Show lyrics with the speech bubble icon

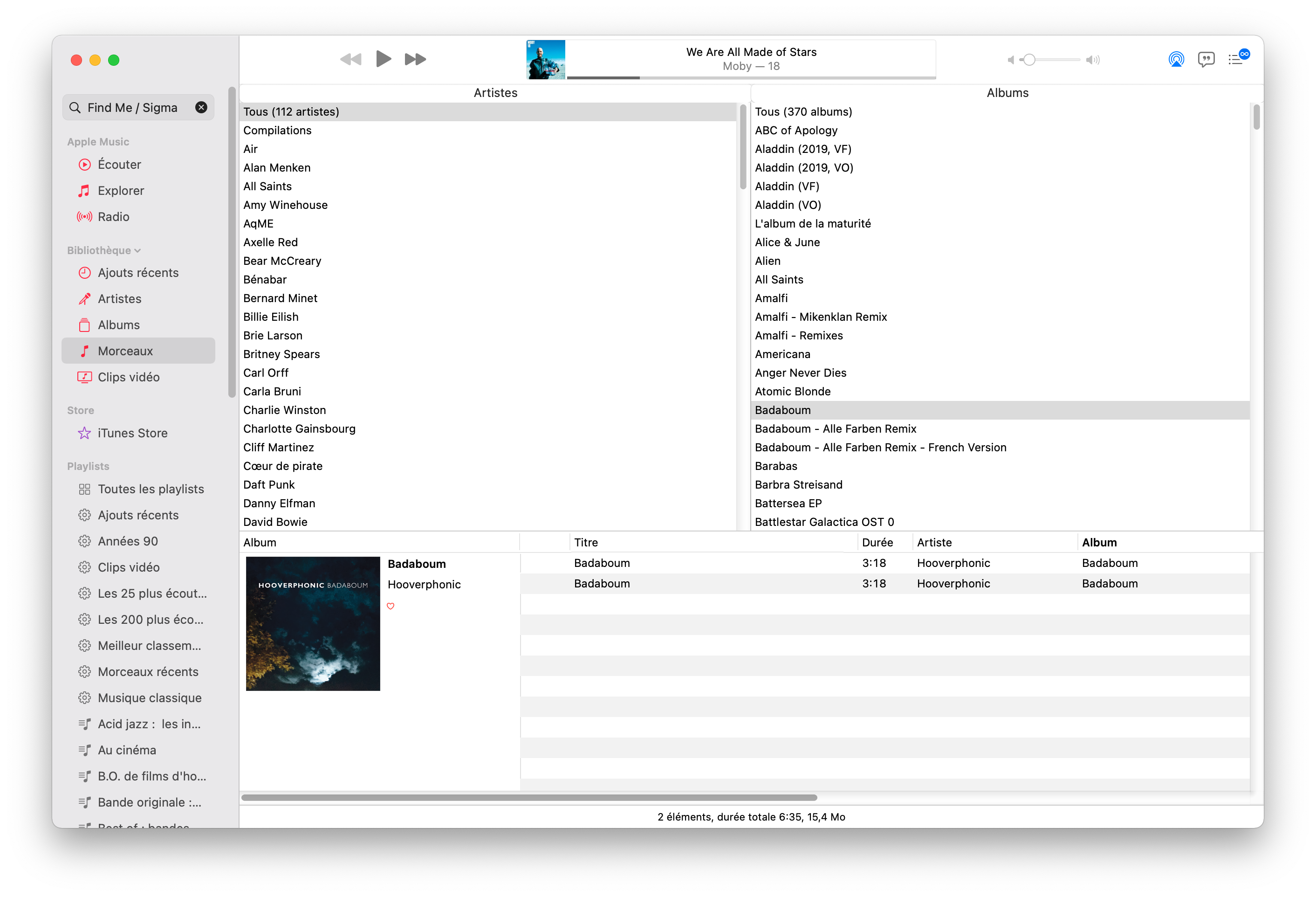(x=1206, y=60)
